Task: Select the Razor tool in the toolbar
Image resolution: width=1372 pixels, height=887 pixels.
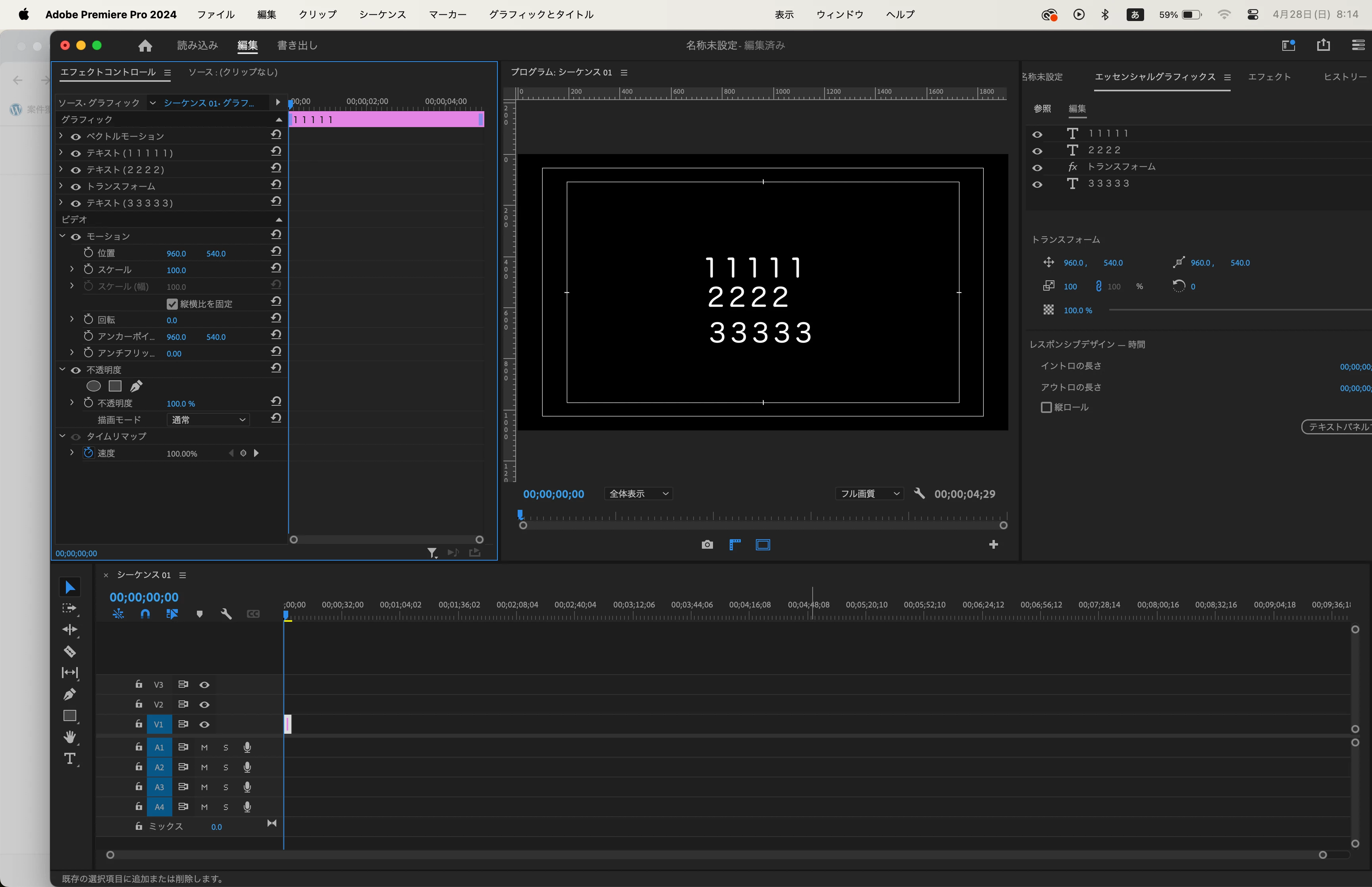Action: tap(69, 652)
